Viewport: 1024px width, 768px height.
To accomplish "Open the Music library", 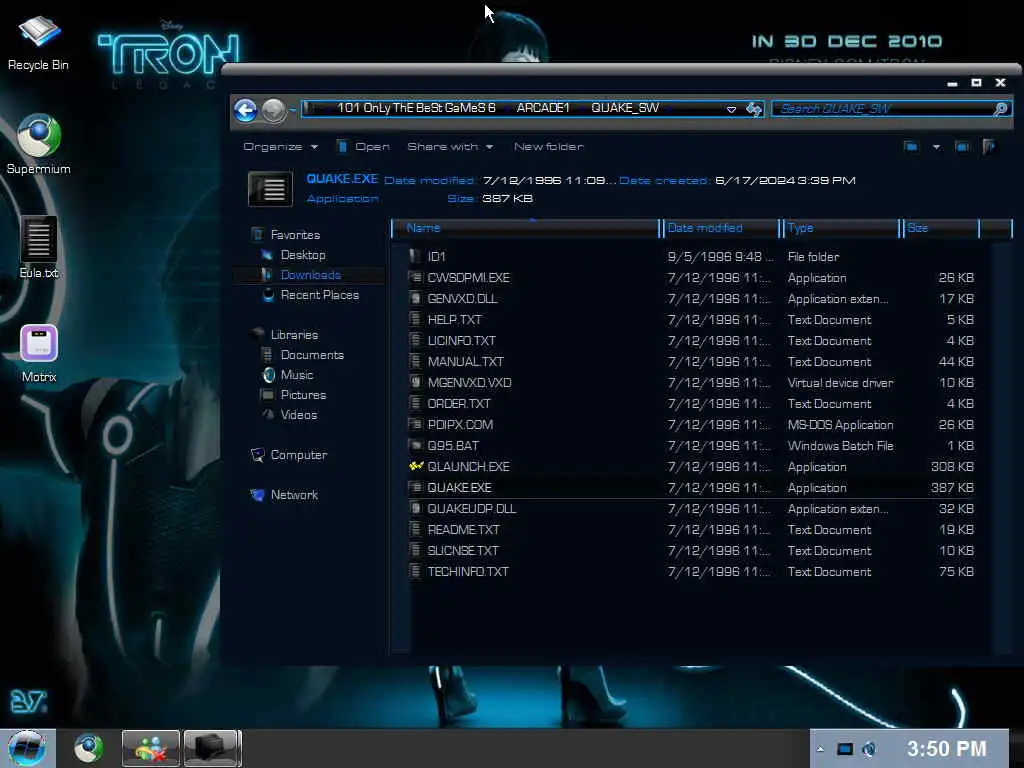I will [x=296, y=375].
